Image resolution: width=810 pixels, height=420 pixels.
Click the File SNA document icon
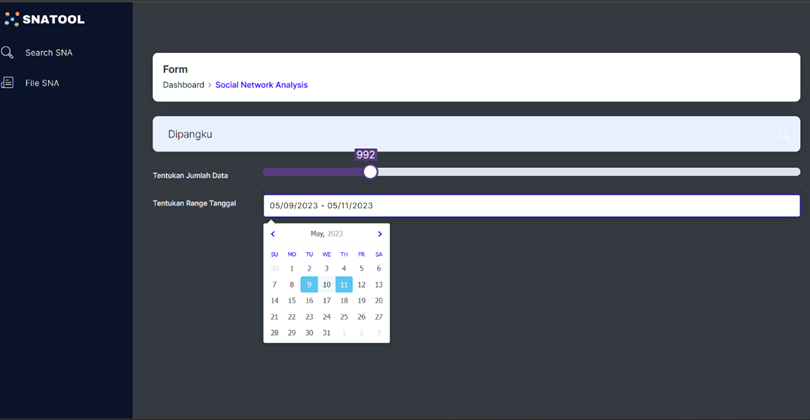pos(8,83)
